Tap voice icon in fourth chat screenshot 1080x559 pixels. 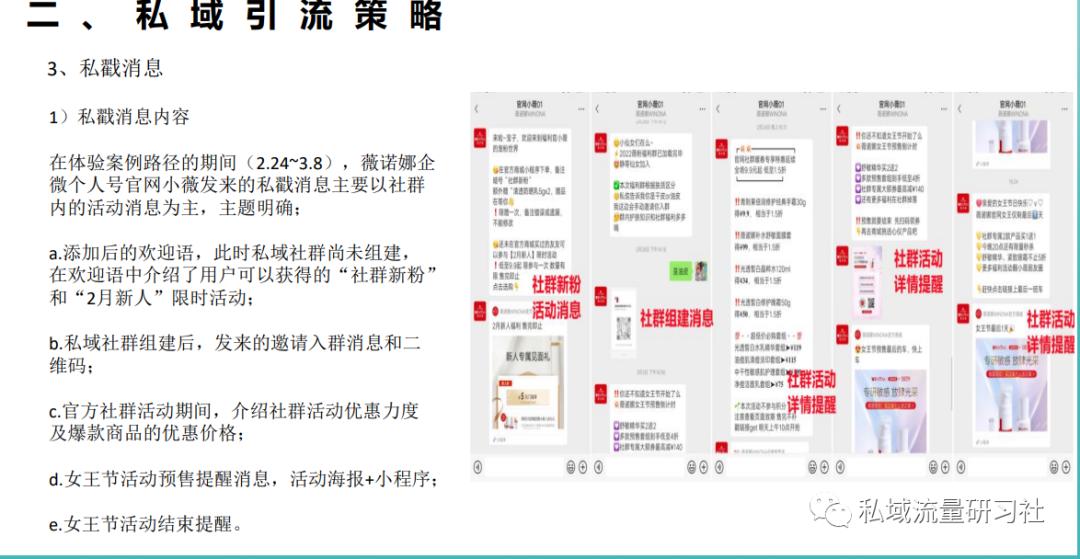coord(840,467)
